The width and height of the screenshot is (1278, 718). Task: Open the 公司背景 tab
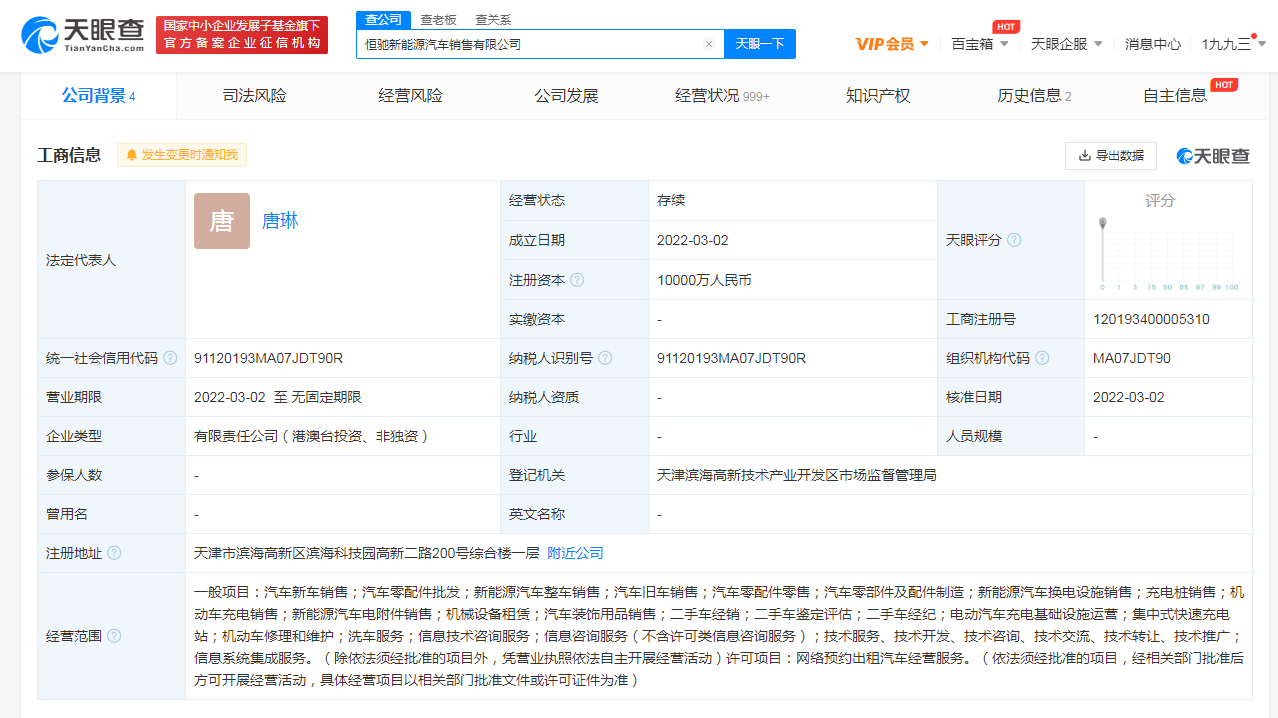(x=98, y=96)
